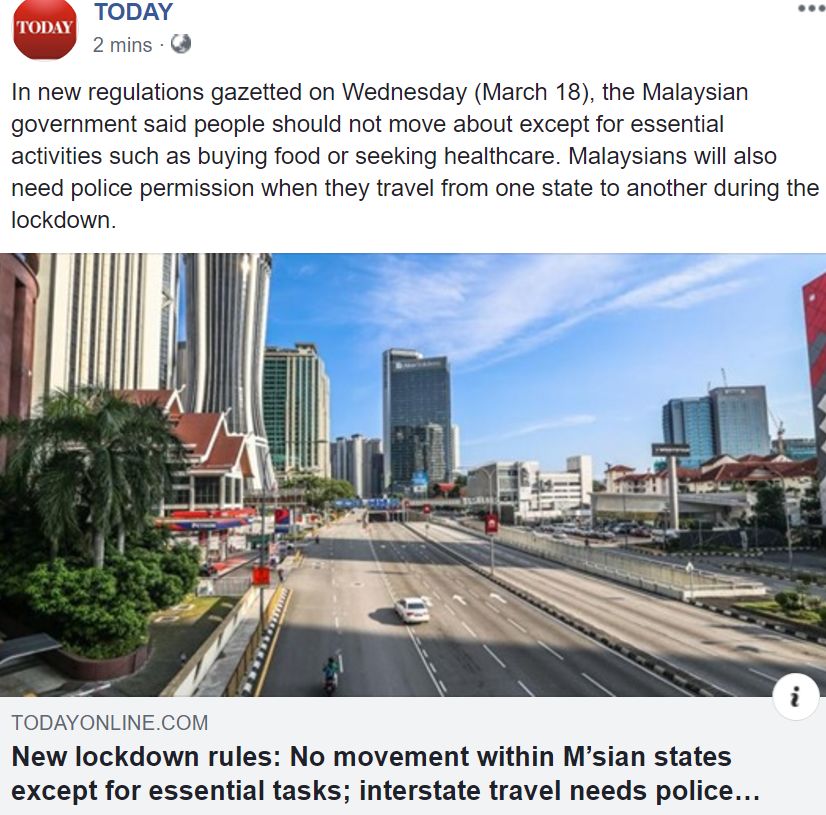Click the motorcyclist on the road in the photo

331,674
